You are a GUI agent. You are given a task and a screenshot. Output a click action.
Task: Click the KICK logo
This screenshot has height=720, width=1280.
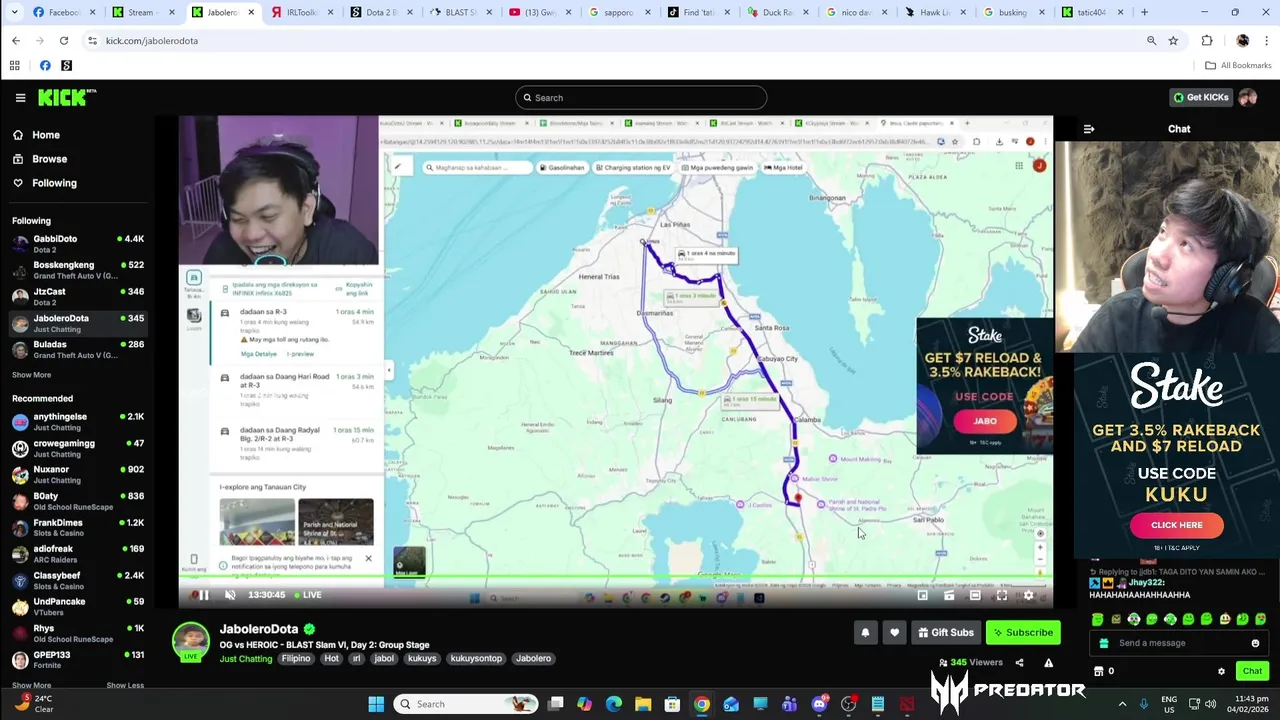(x=67, y=97)
